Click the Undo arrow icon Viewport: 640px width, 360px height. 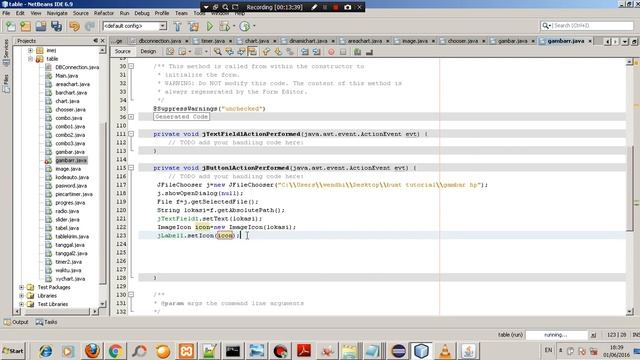(74, 26)
